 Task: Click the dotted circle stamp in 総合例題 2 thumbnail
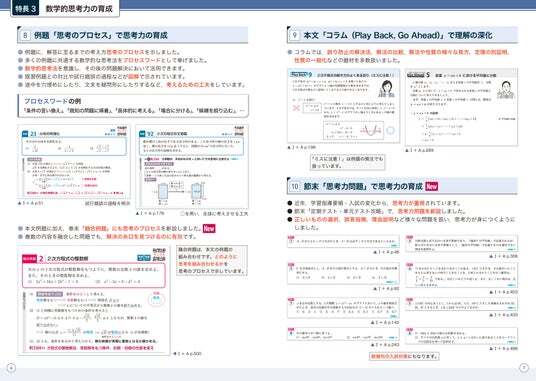[156, 300]
